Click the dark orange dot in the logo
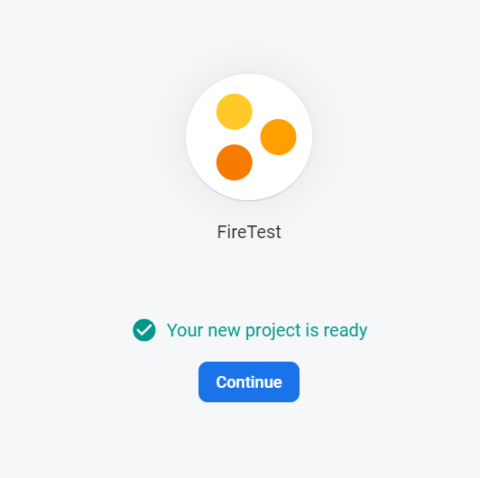This screenshot has height=478, width=480. (x=234, y=162)
